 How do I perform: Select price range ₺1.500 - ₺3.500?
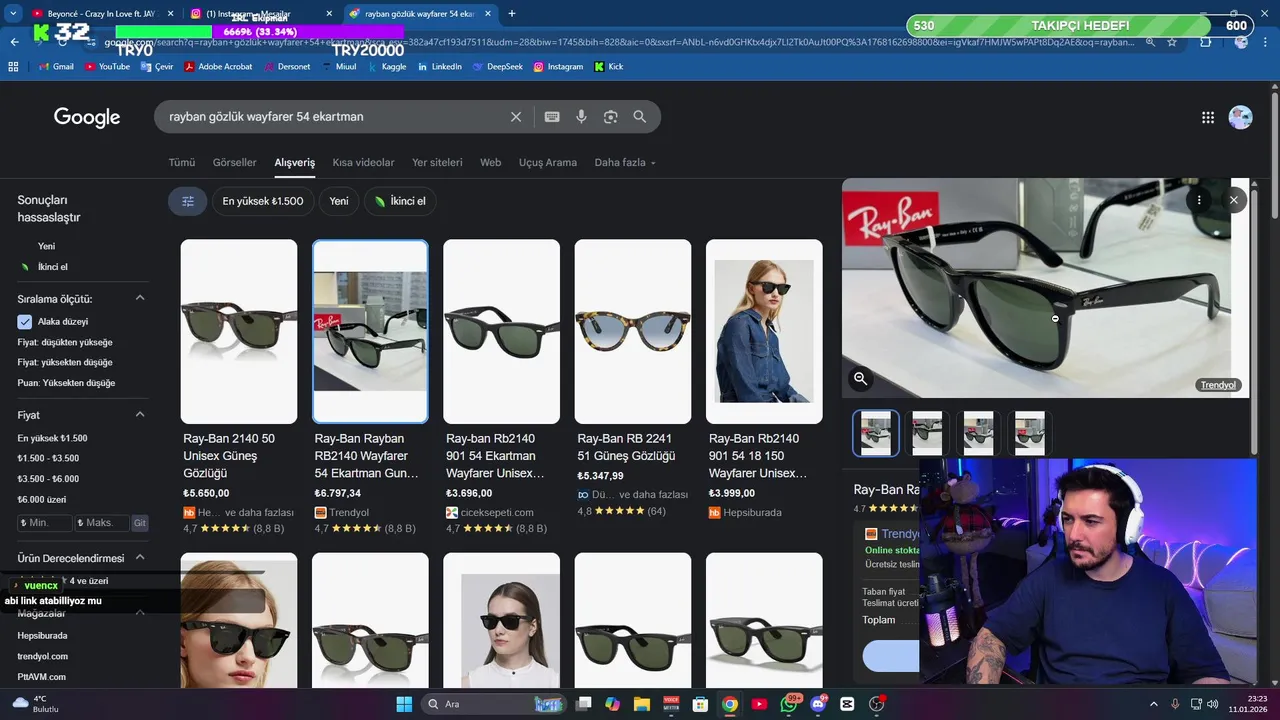(48, 458)
